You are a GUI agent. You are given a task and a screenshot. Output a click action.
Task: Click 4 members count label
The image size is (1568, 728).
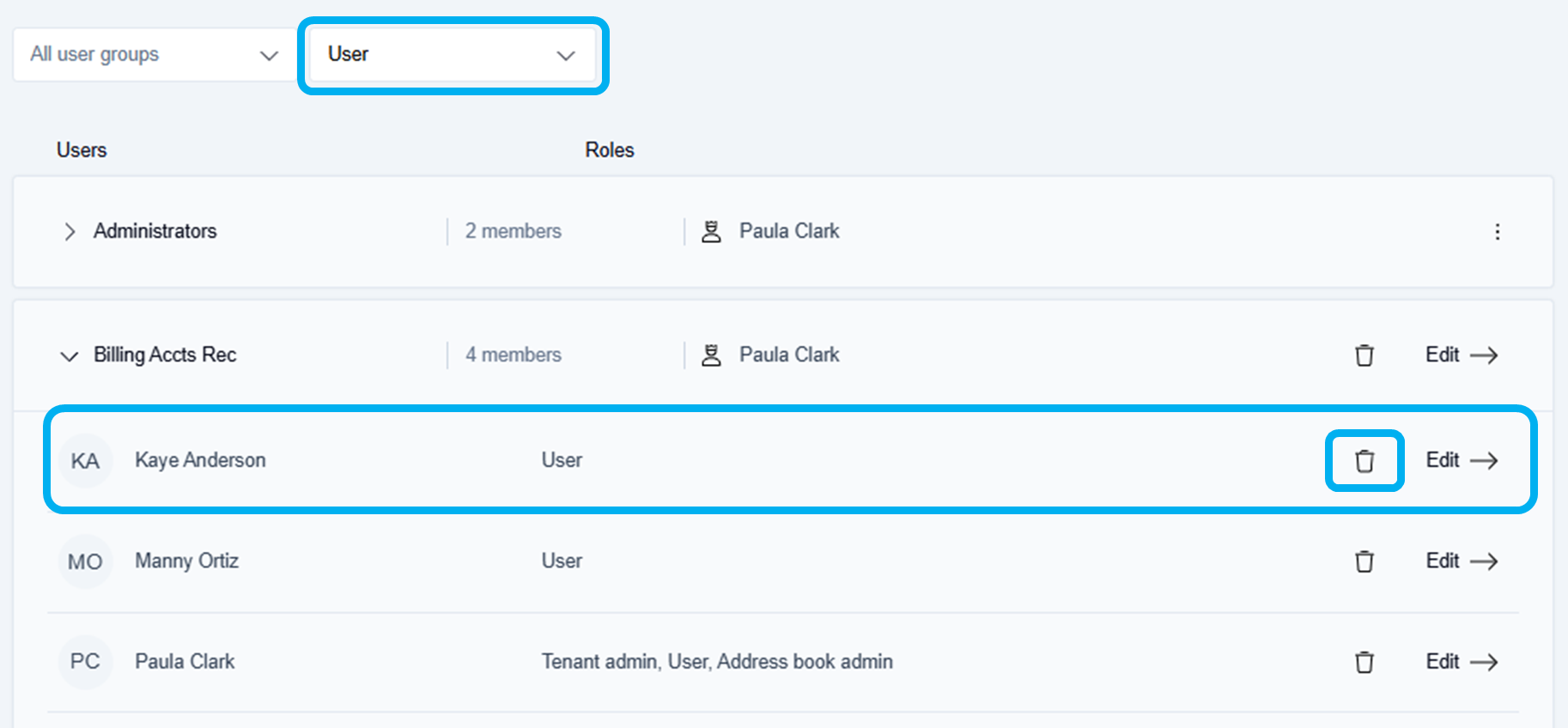[513, 355]
